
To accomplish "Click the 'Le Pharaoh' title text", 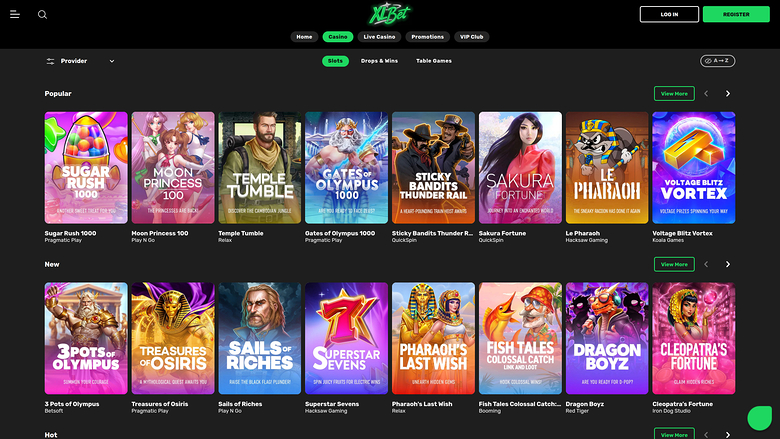I will [583, 233].
